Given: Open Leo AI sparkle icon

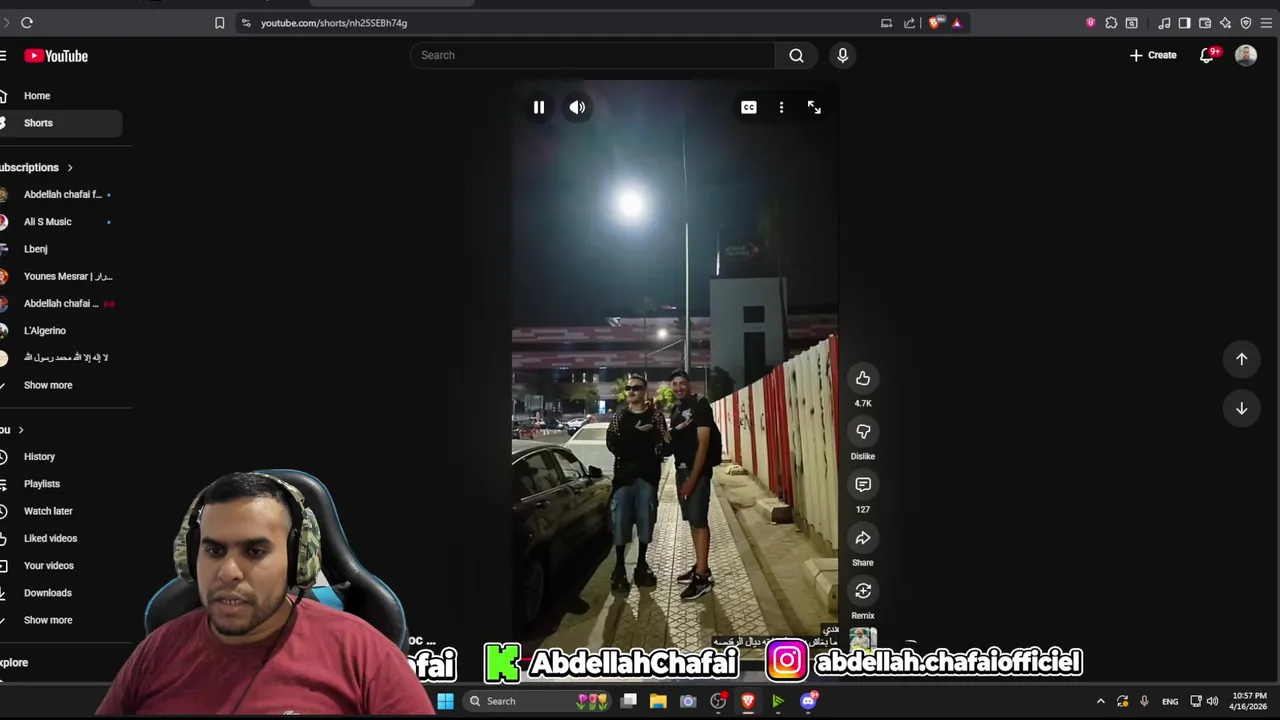Looking at the screenshot, I should (x=1225, y=23).
